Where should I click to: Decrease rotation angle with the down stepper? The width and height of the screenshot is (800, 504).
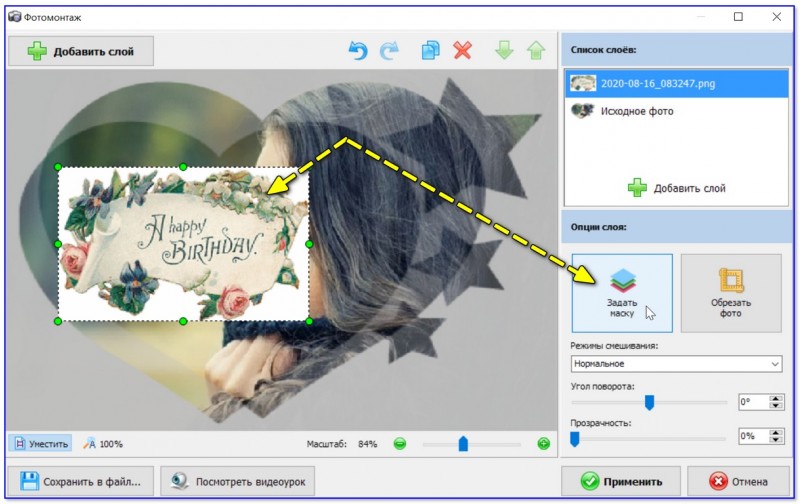(776, 406)
